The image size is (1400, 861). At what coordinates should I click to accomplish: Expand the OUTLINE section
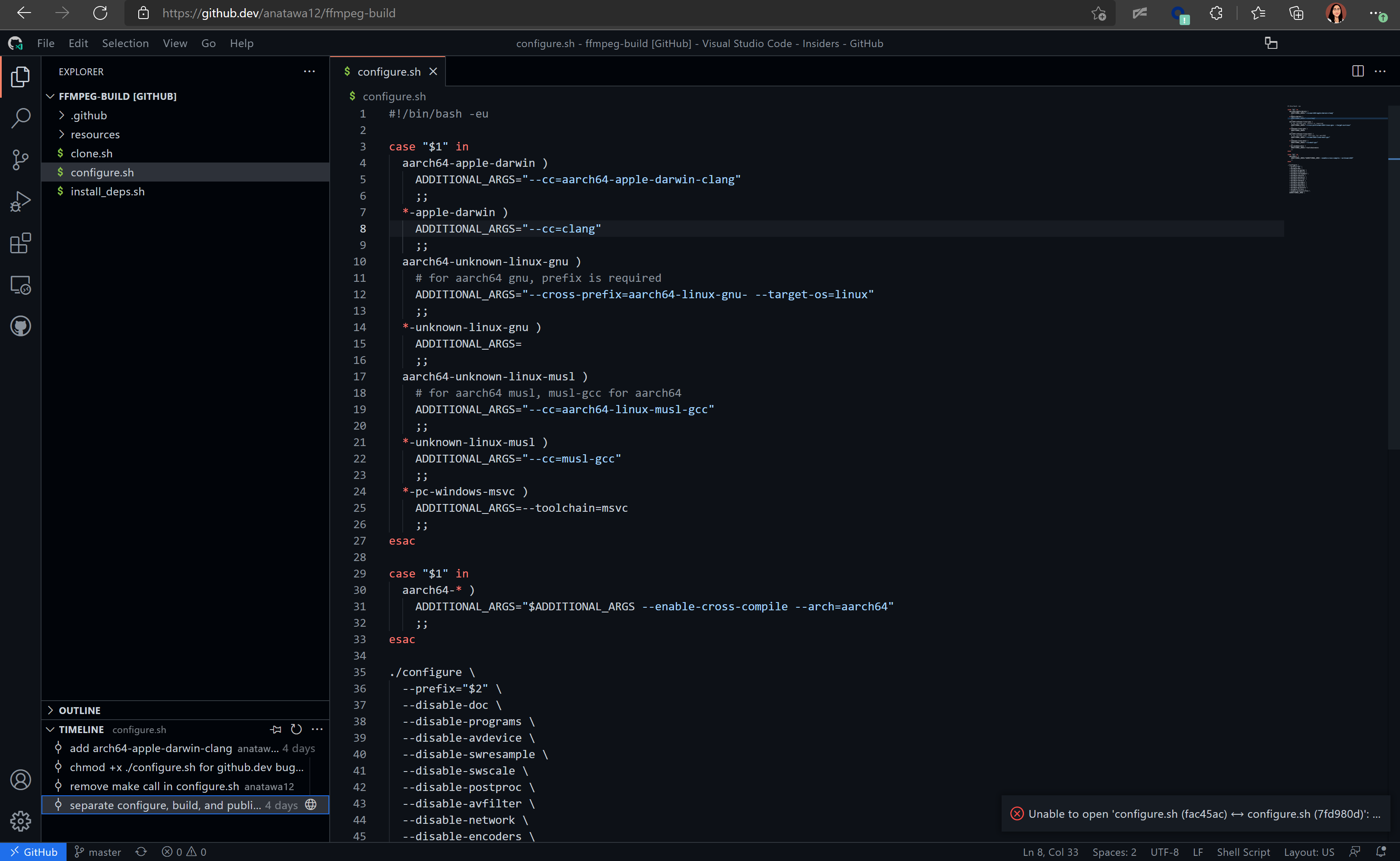point(185,710)
